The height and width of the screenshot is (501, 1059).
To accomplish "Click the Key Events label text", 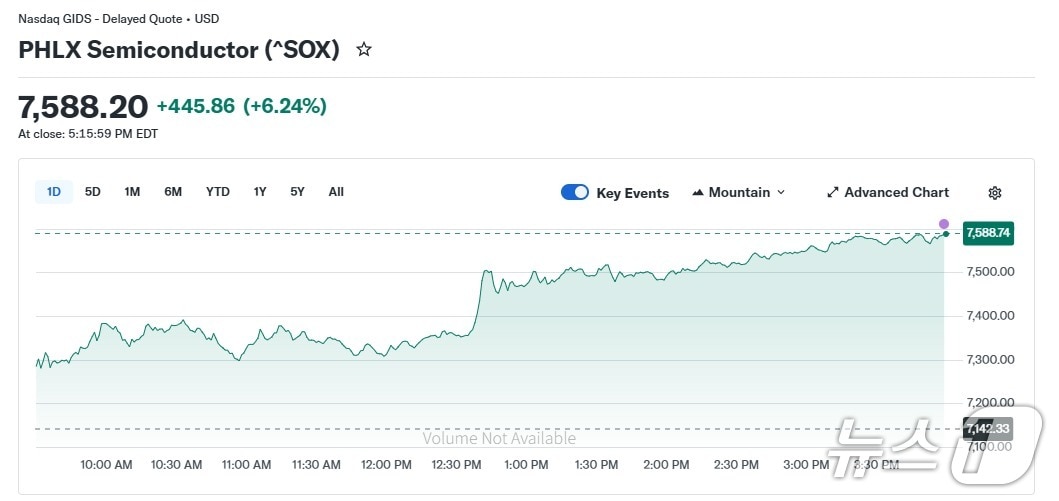I will pos(632,193).
